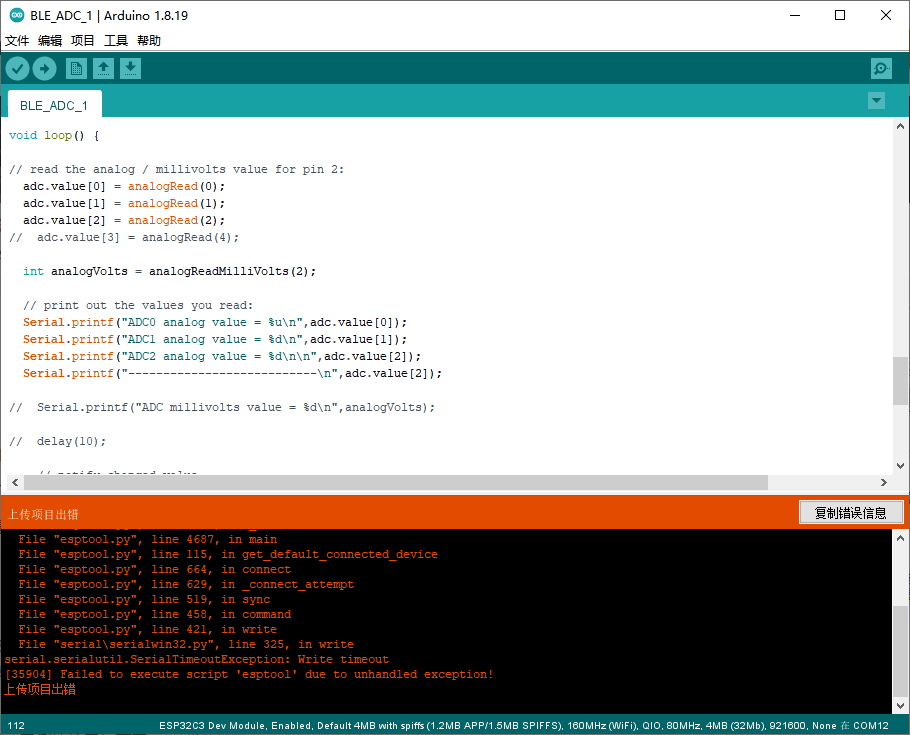Click the commented 'delay(10);' line
Image resolution: width=910 pixels, height=735 pixels.
57,441
